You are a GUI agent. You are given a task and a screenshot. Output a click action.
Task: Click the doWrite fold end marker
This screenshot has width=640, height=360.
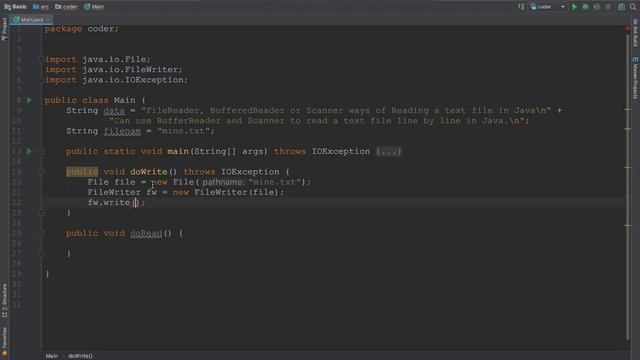click(42, 213)
